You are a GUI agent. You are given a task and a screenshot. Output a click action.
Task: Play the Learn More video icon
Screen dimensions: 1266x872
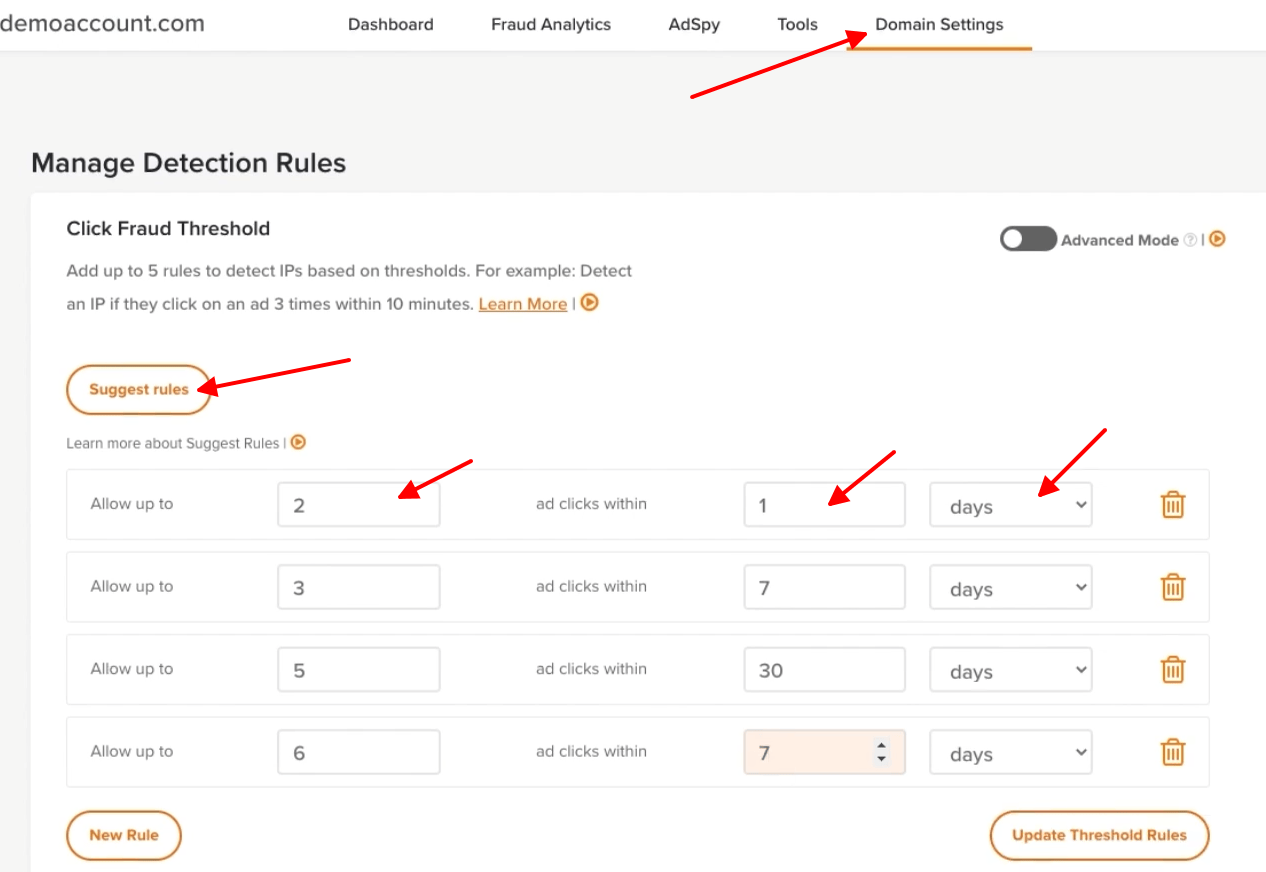click(589, 303)
